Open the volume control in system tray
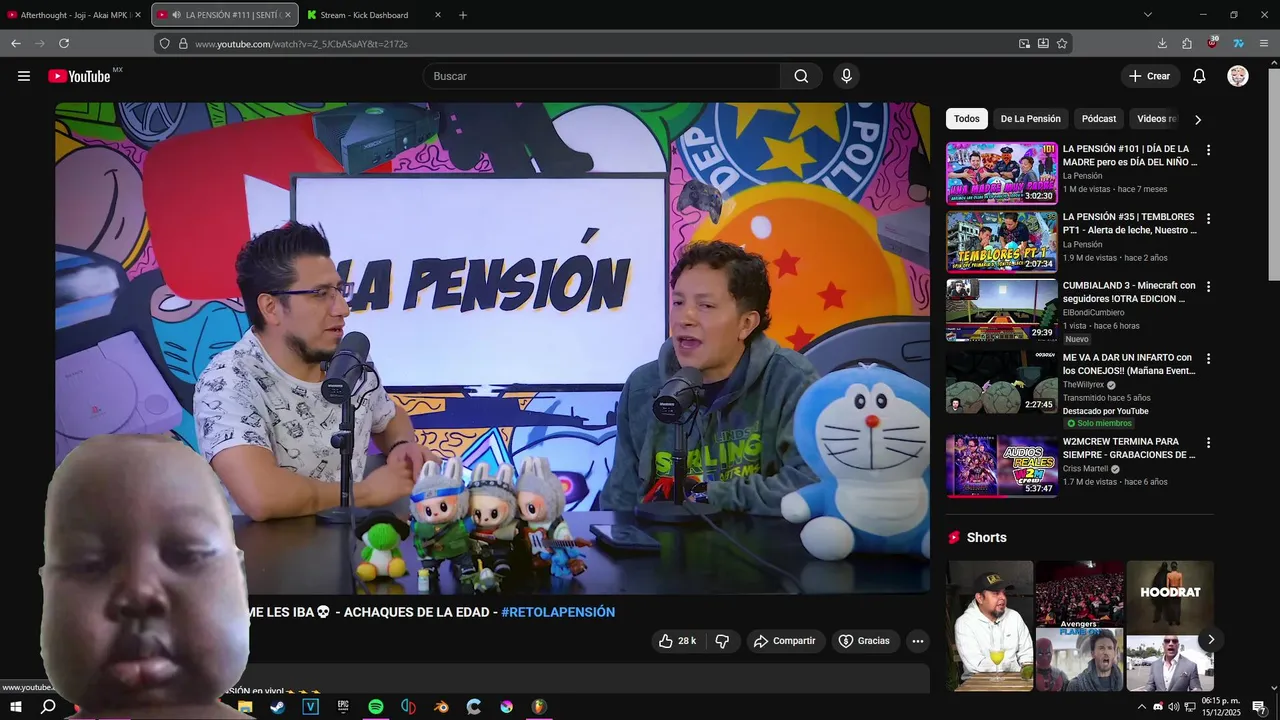This screenshot has width=1280, height=720. pos(1174,706)
